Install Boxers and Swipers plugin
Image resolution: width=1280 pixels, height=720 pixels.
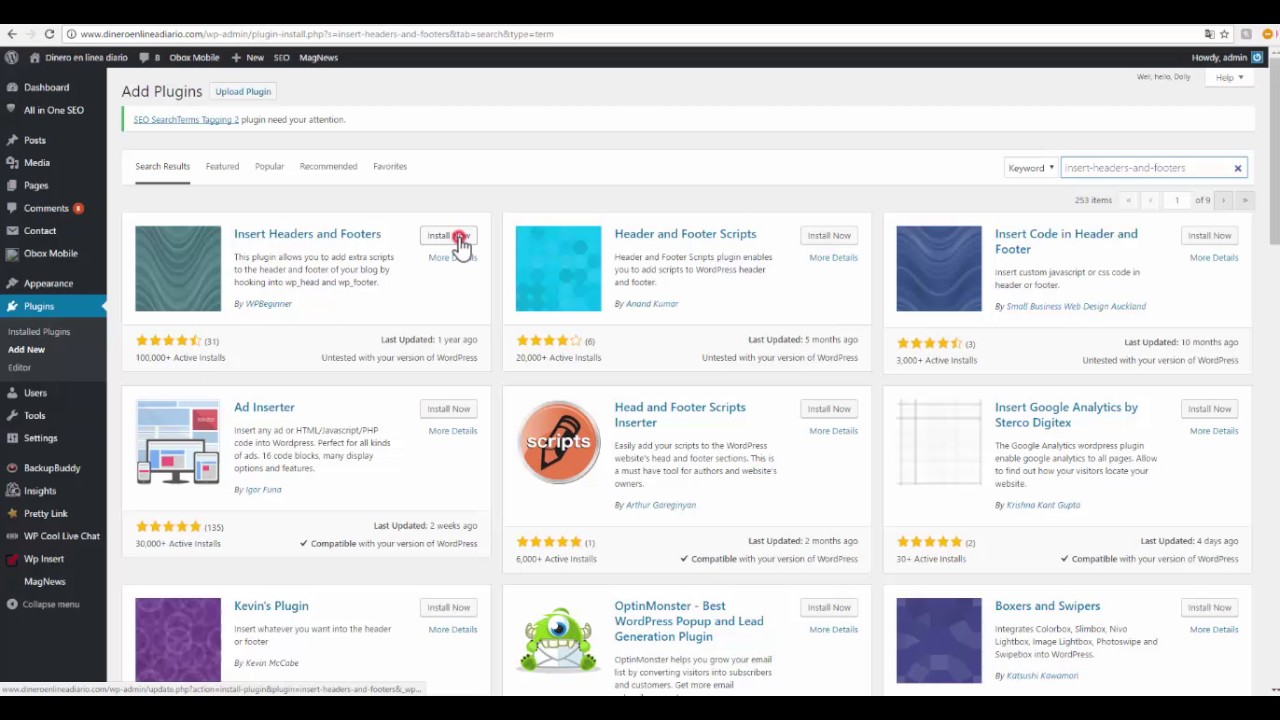tap(1209, 607)
